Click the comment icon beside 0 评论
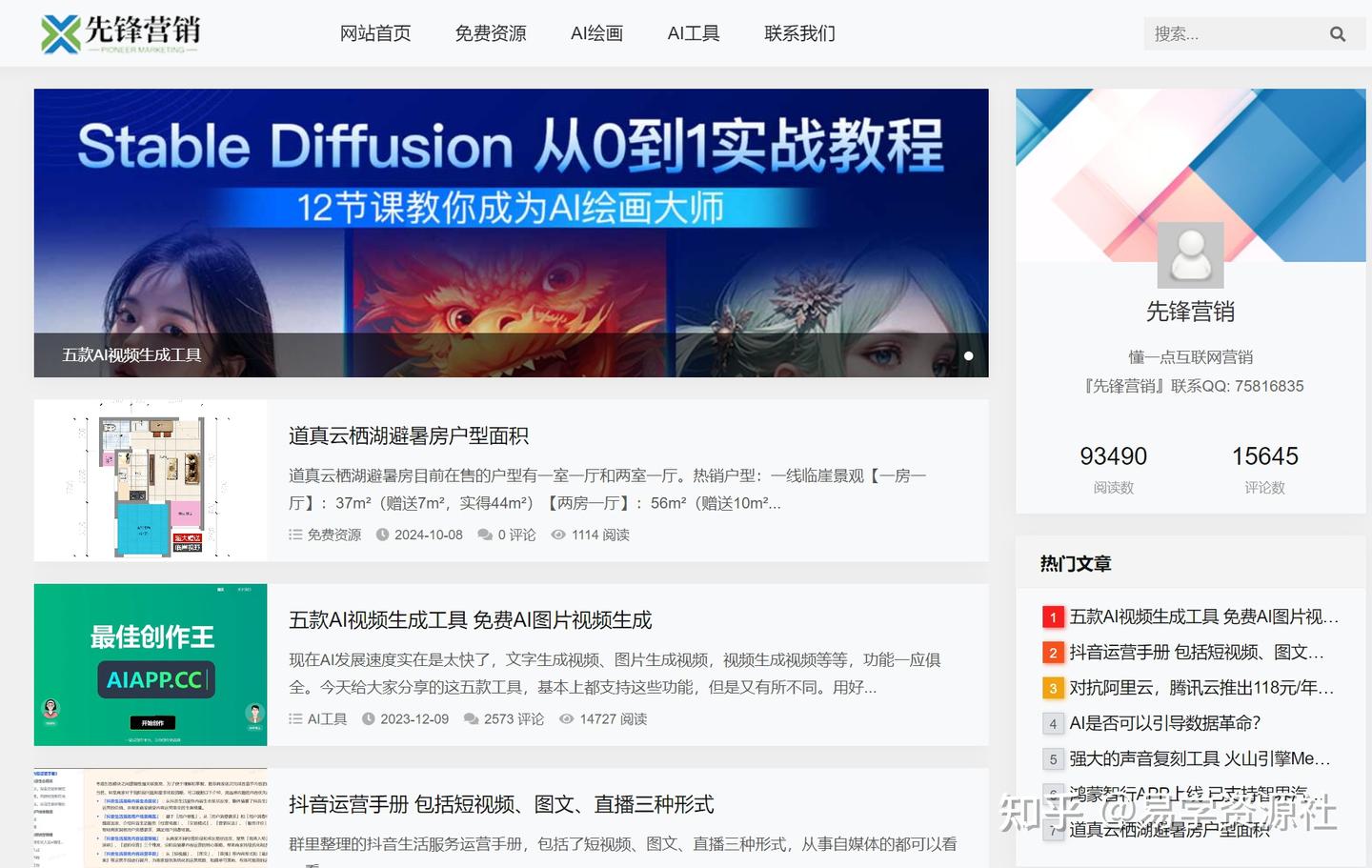The image size is (1372, 868). (485, 535)
